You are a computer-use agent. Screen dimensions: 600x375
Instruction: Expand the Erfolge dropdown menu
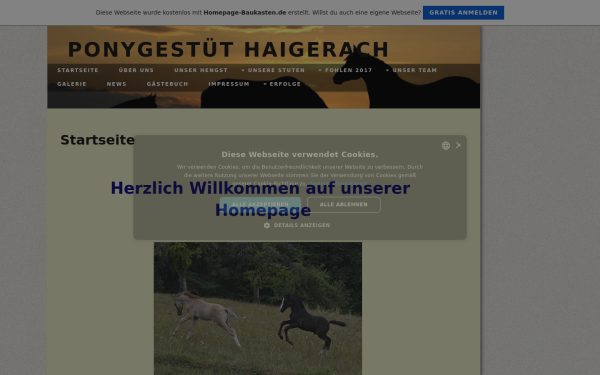[282, 84]
